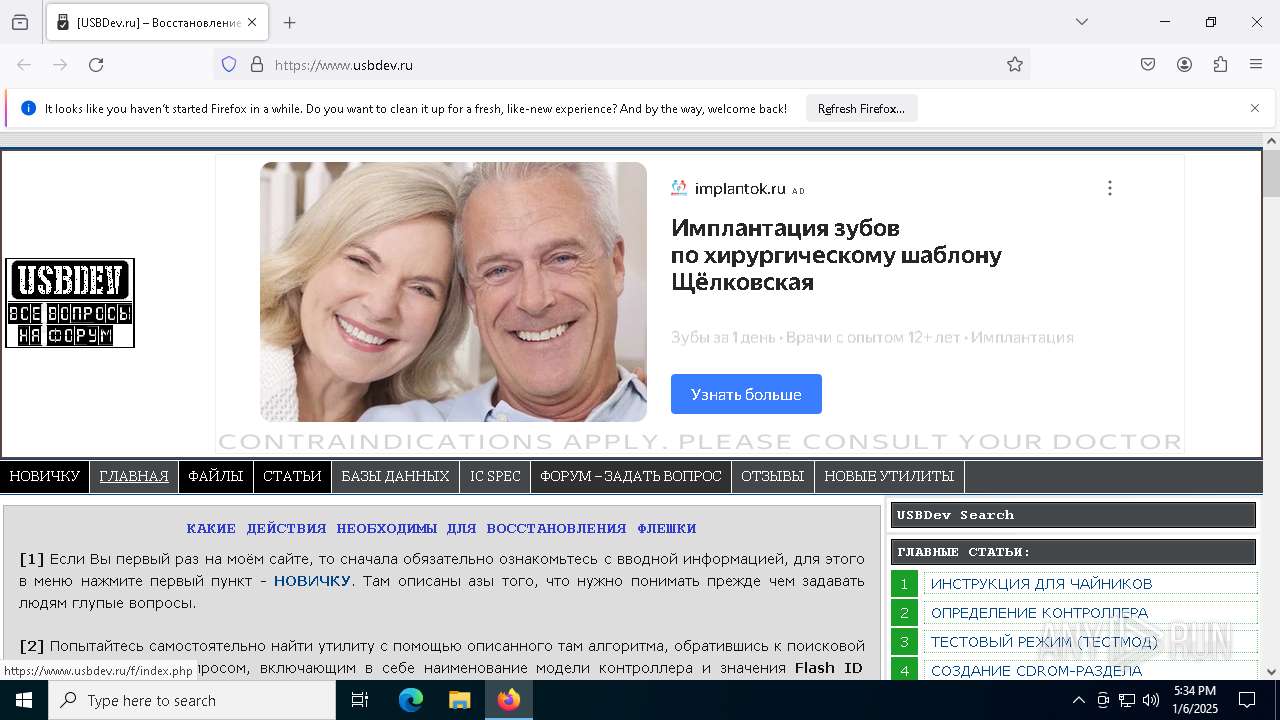
Task: Click the USBDev Search header
Action: [x=1073, y=515]
